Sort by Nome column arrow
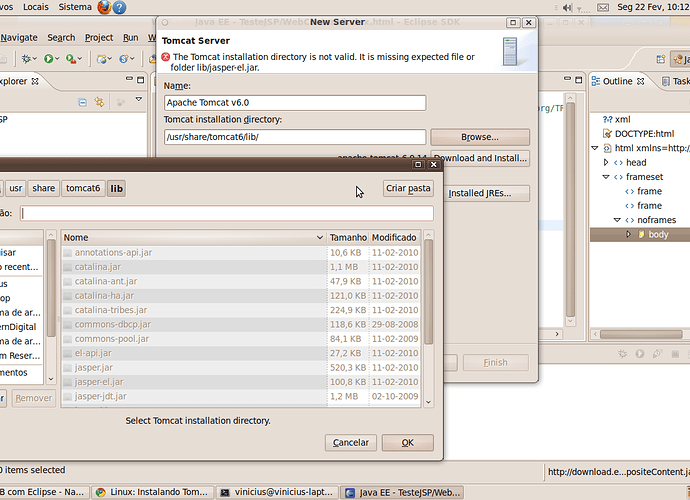This screenshot has width=690, height=500. (320, 238)
